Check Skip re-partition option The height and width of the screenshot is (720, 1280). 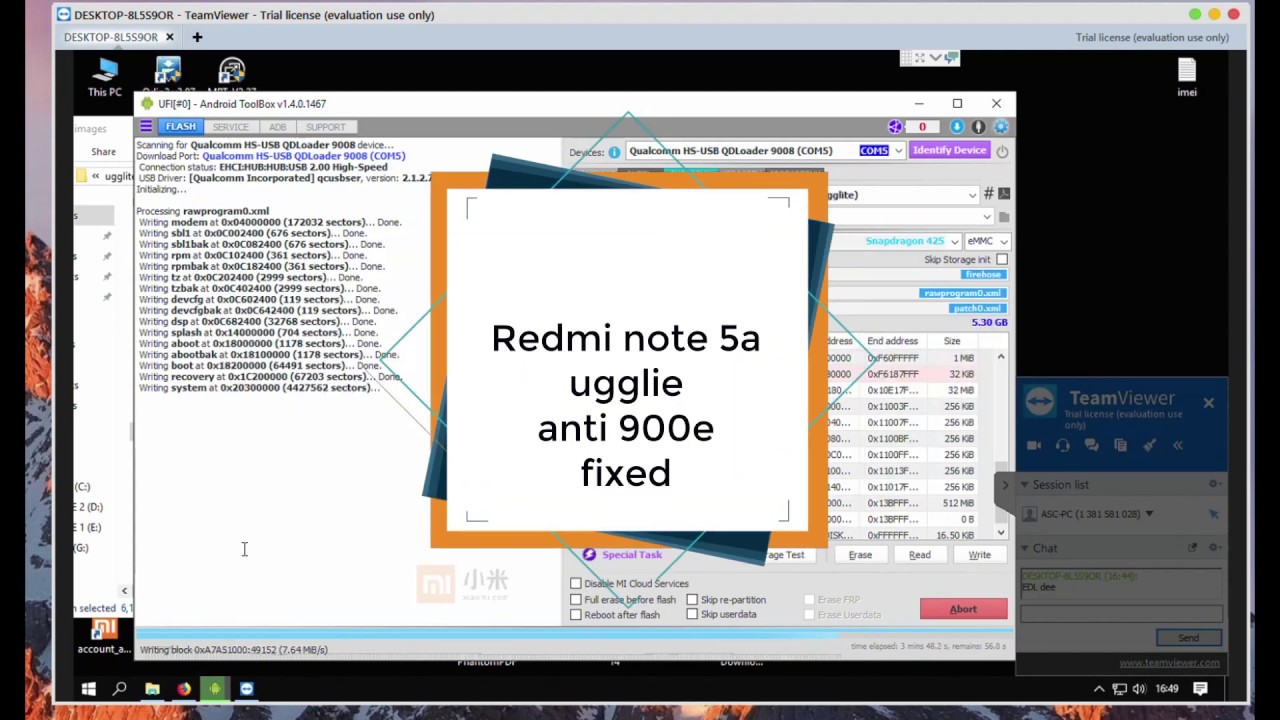point(692,600)
